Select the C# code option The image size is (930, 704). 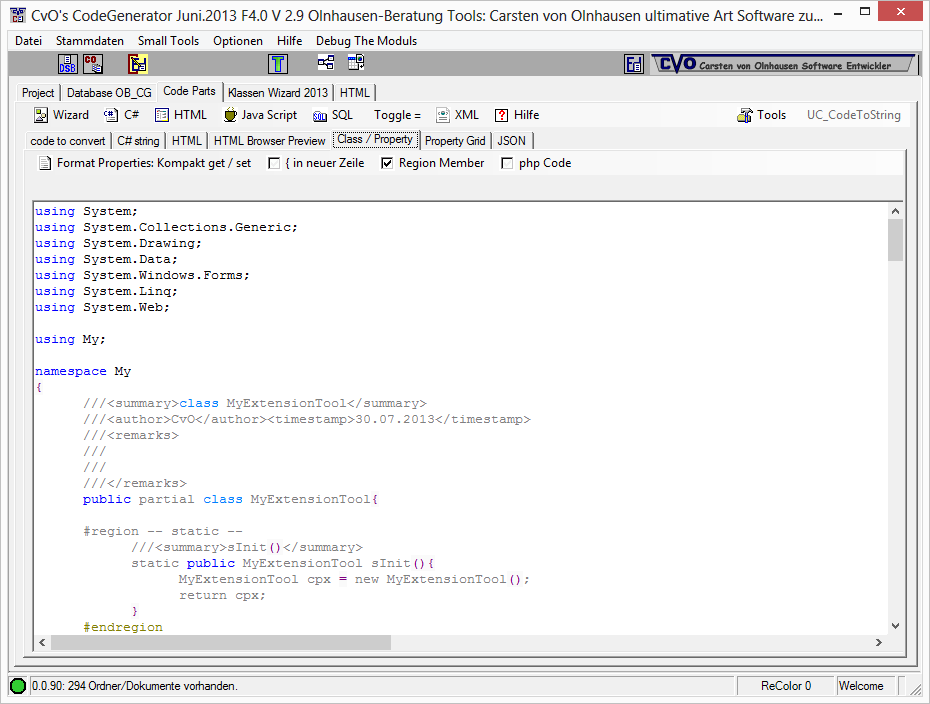(122, 115)
